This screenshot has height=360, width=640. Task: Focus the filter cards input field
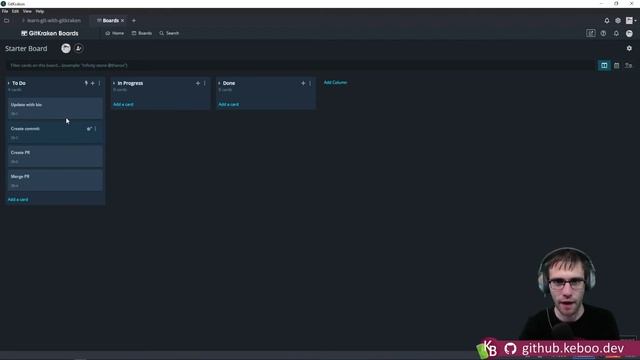tap(300, 65)
